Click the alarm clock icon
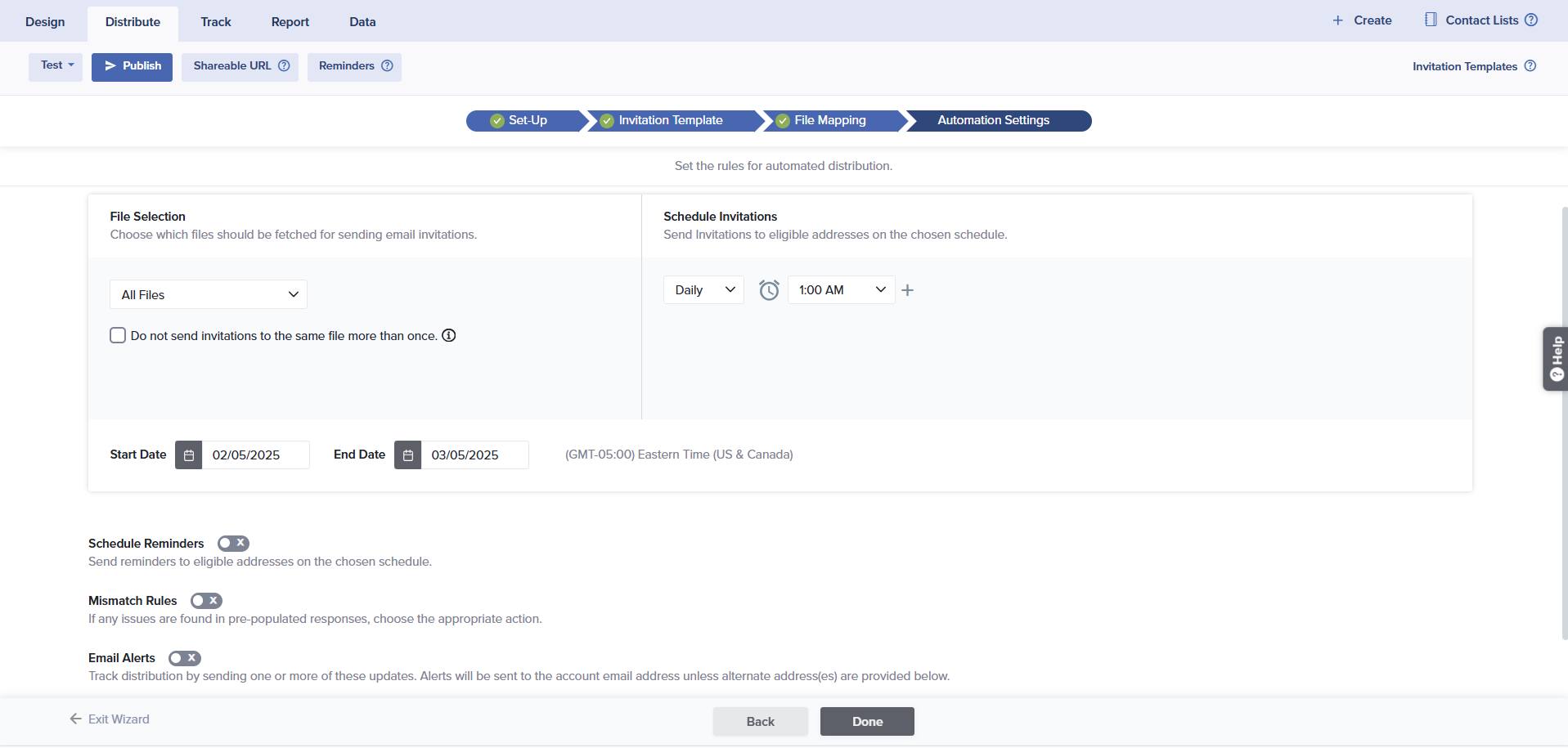 point(769,290)
